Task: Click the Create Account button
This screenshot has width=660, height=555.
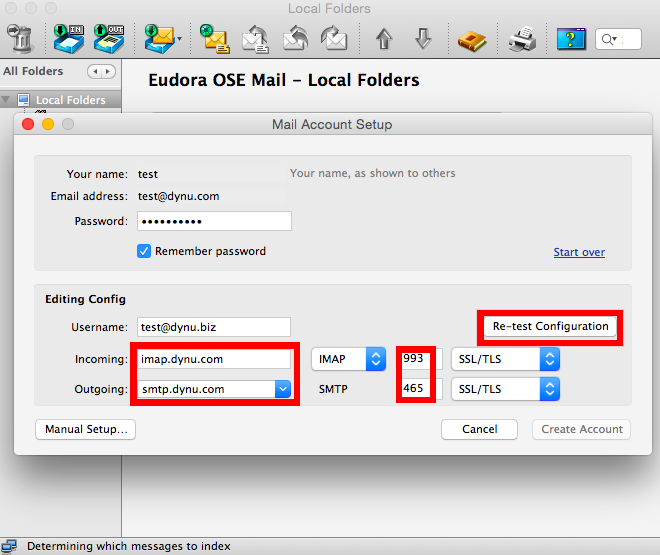Action: 581,429
